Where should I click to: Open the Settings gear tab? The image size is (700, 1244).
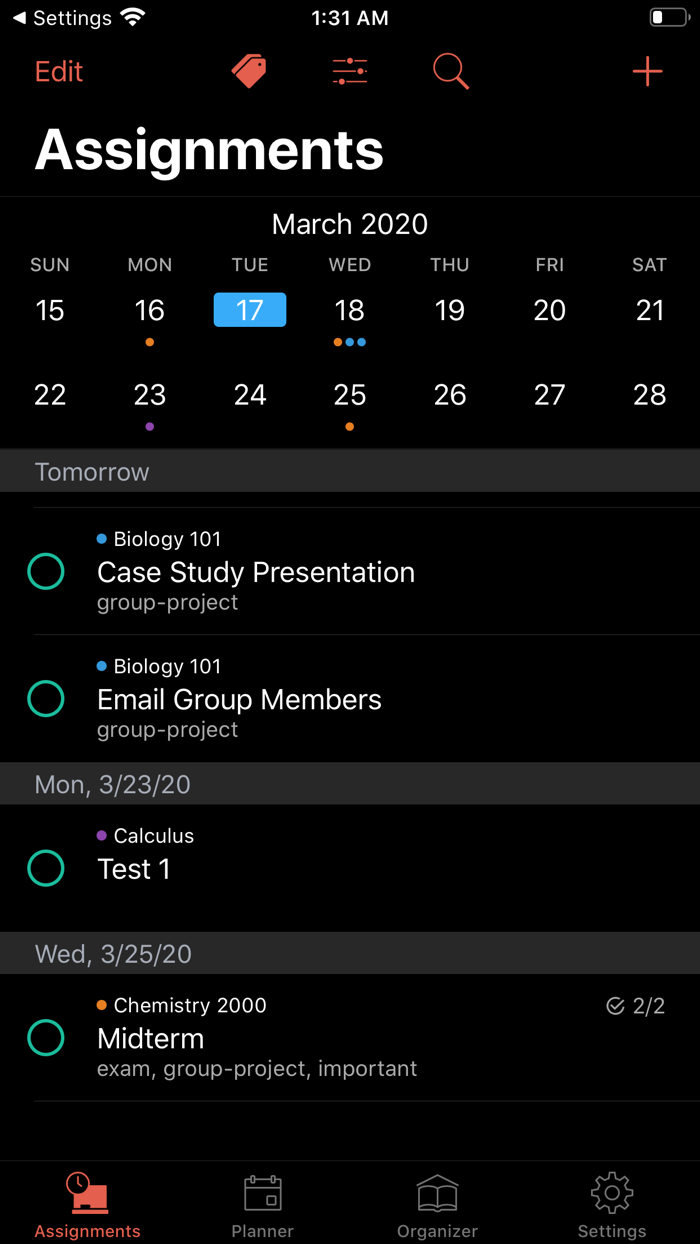tap(611, 1204)
